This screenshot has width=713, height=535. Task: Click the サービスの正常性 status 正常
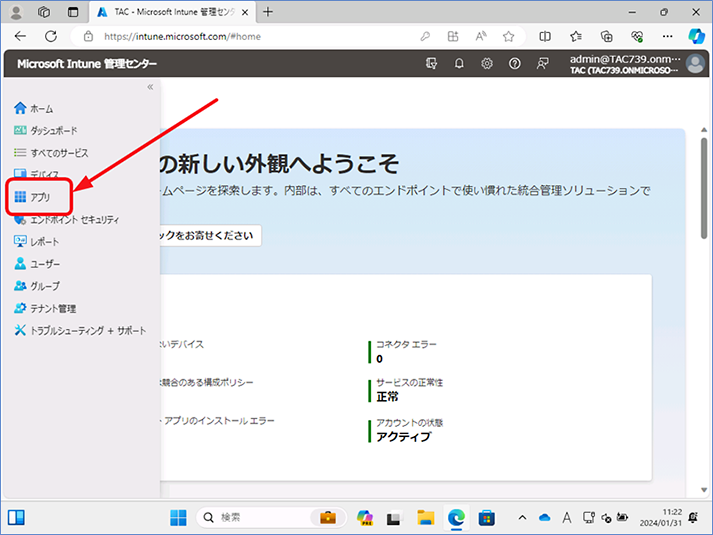(387, 397)
